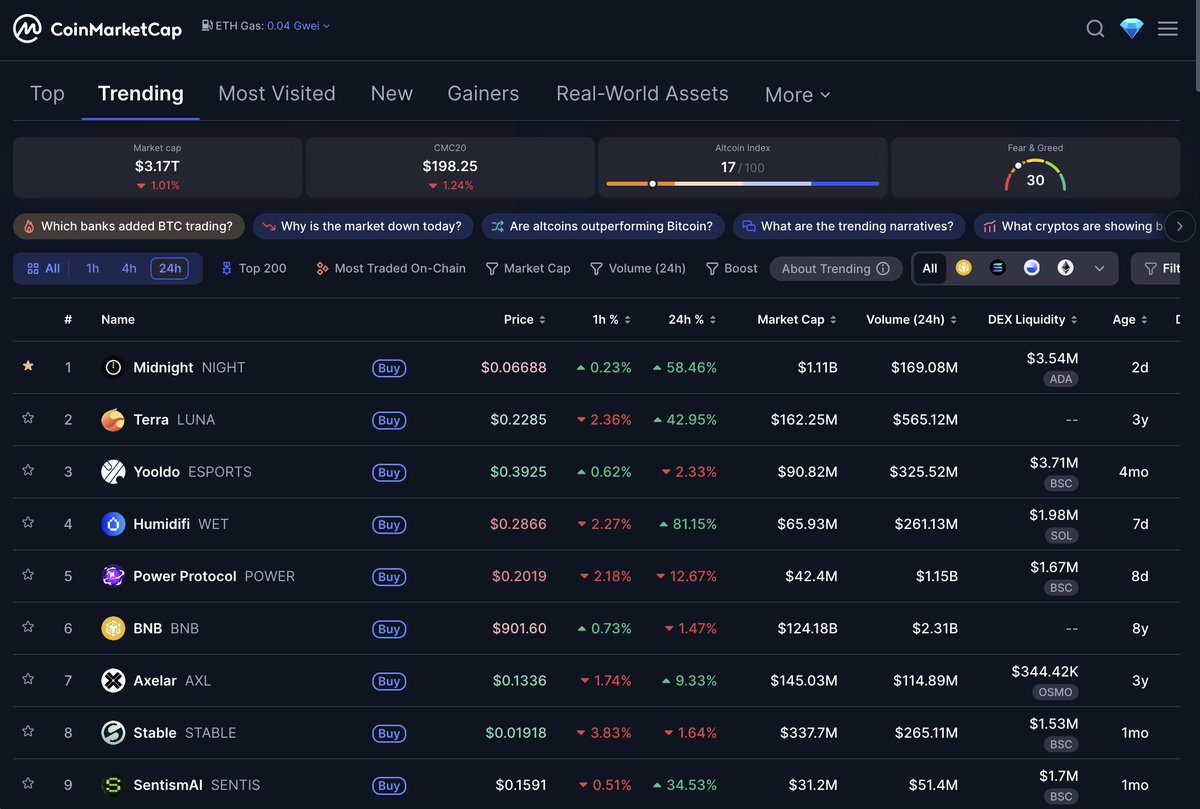Open the CoinMarketCap home logo
The width and height of the screenshot is (1200, 809).
tap(97, 29)
